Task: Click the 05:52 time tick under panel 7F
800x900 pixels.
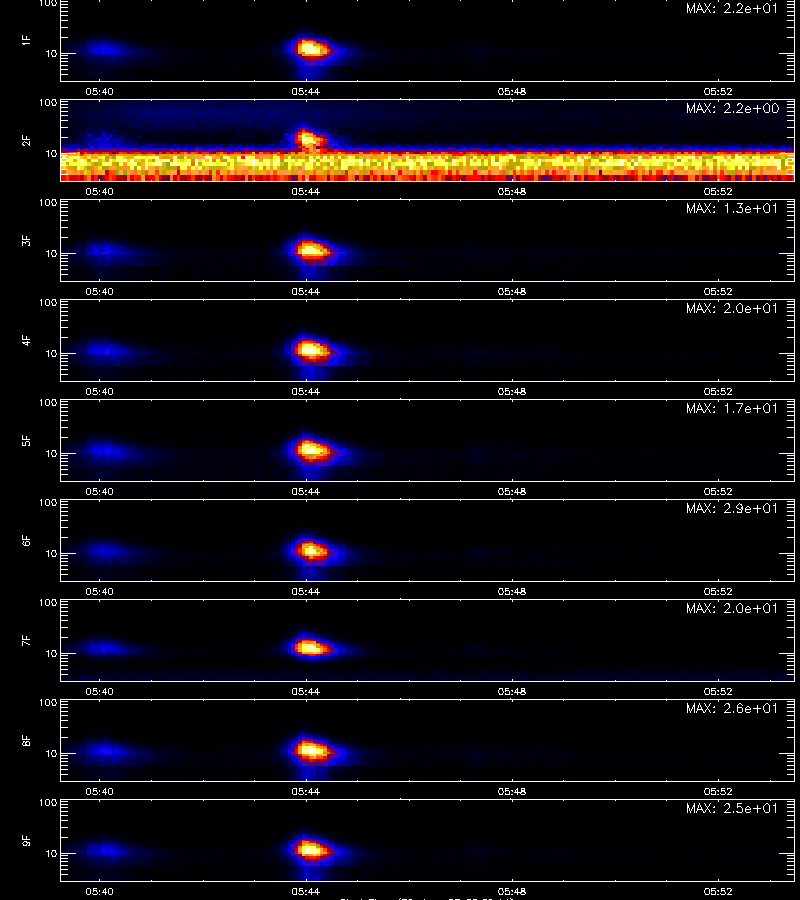Action: click(718, 692)
